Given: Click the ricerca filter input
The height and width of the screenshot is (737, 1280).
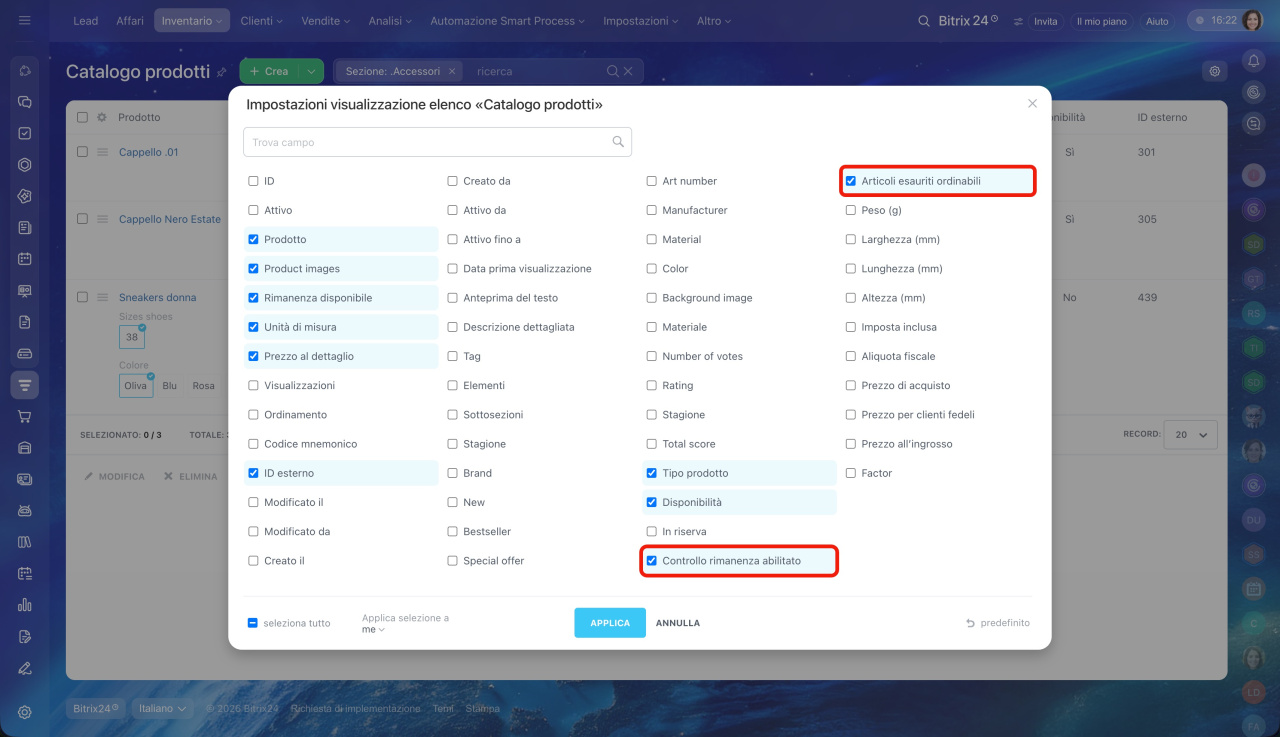Looking at the screenshot, I should click(537, 71).
